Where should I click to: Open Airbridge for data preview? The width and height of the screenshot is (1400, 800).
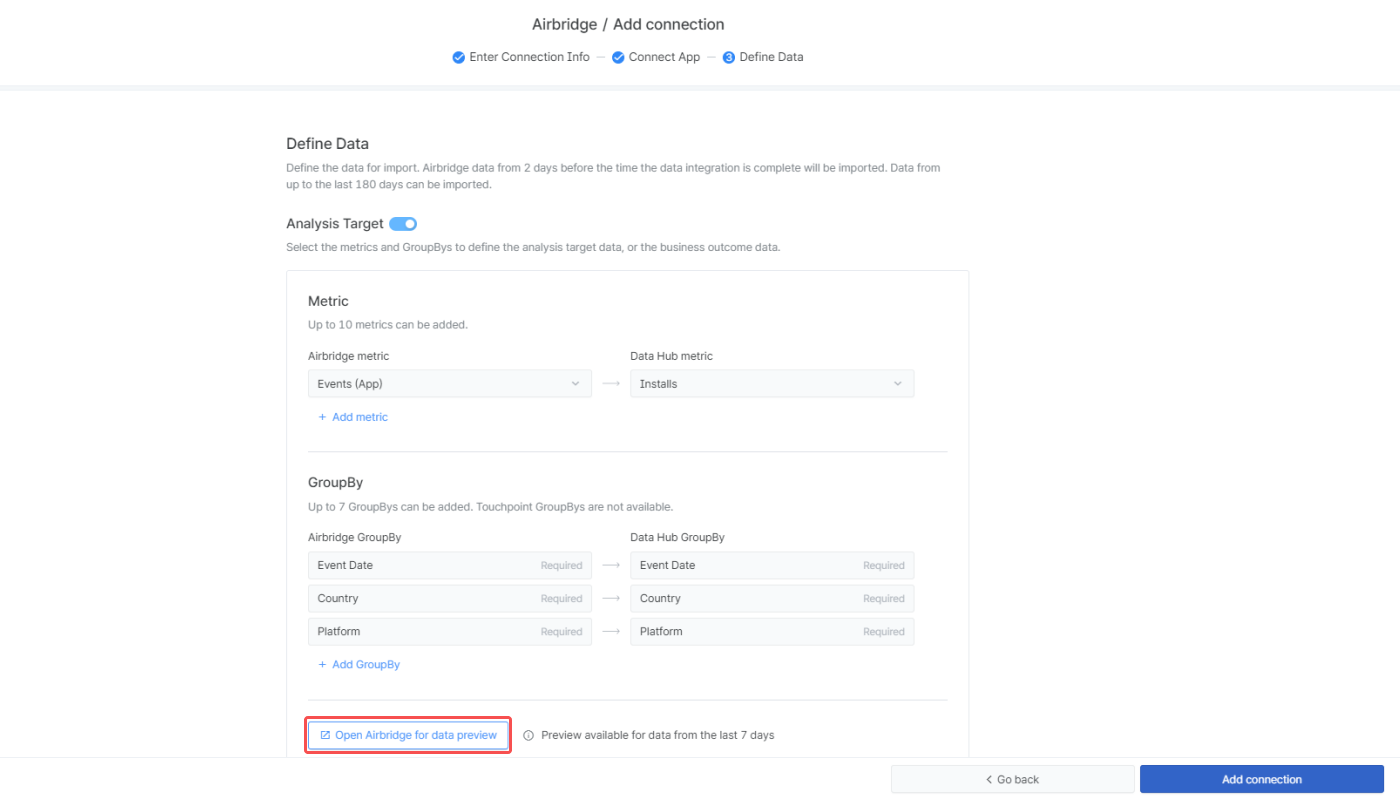tap(408, 735)
